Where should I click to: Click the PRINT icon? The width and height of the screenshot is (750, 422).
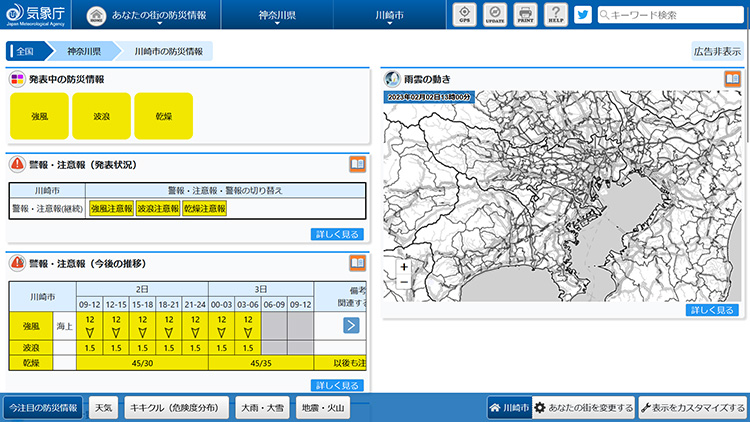(x=525, y=15)
